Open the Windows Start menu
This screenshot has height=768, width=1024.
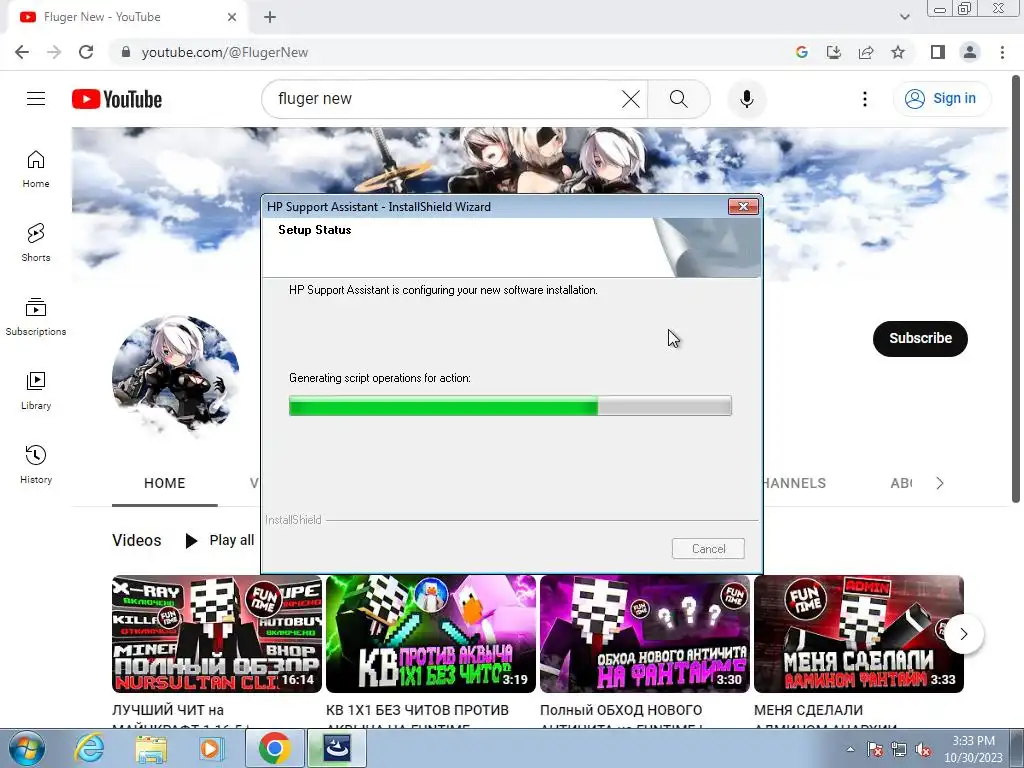[27, 748]
